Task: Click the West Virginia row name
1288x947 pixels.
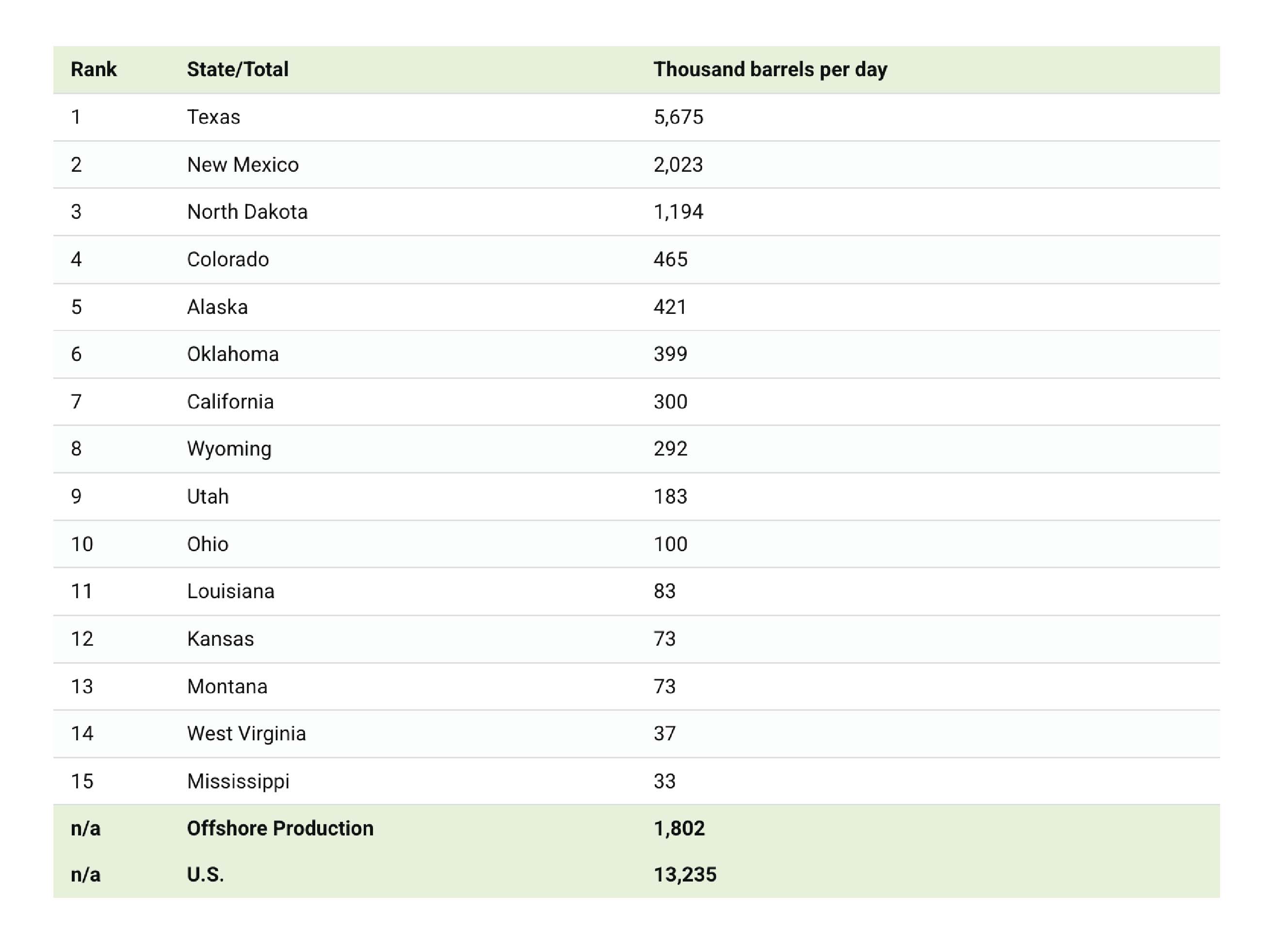Action: [x=246, y=733]
